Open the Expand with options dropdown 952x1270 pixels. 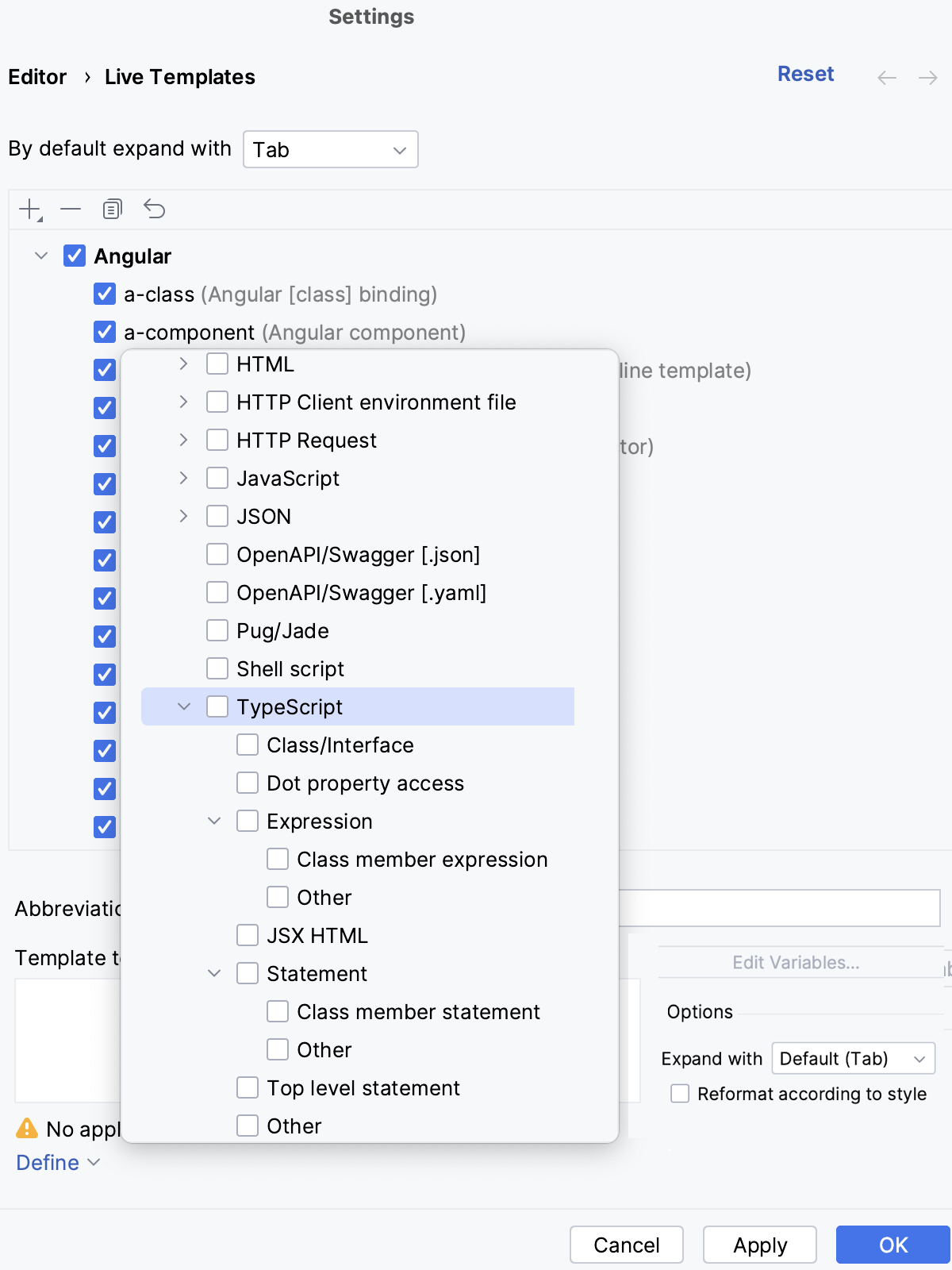click(853, 1059)
